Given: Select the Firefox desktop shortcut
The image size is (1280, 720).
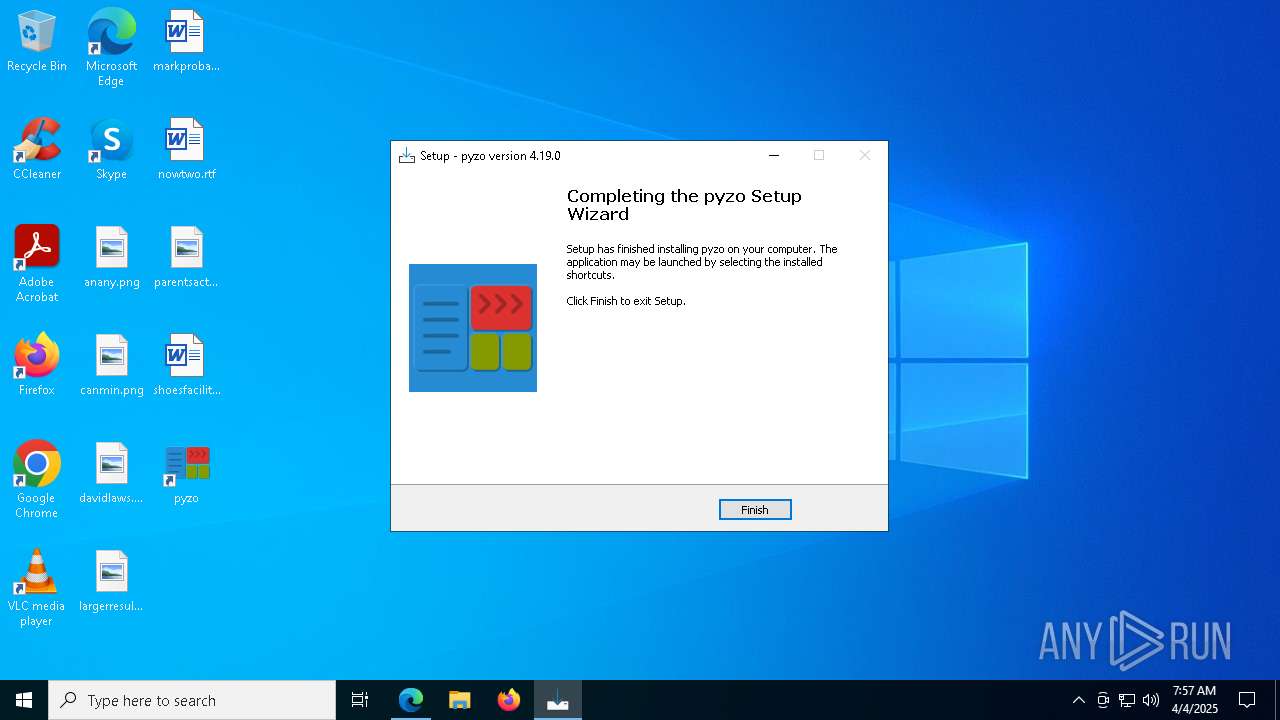Looking at the screenshot, I should [x=37, y=365].
